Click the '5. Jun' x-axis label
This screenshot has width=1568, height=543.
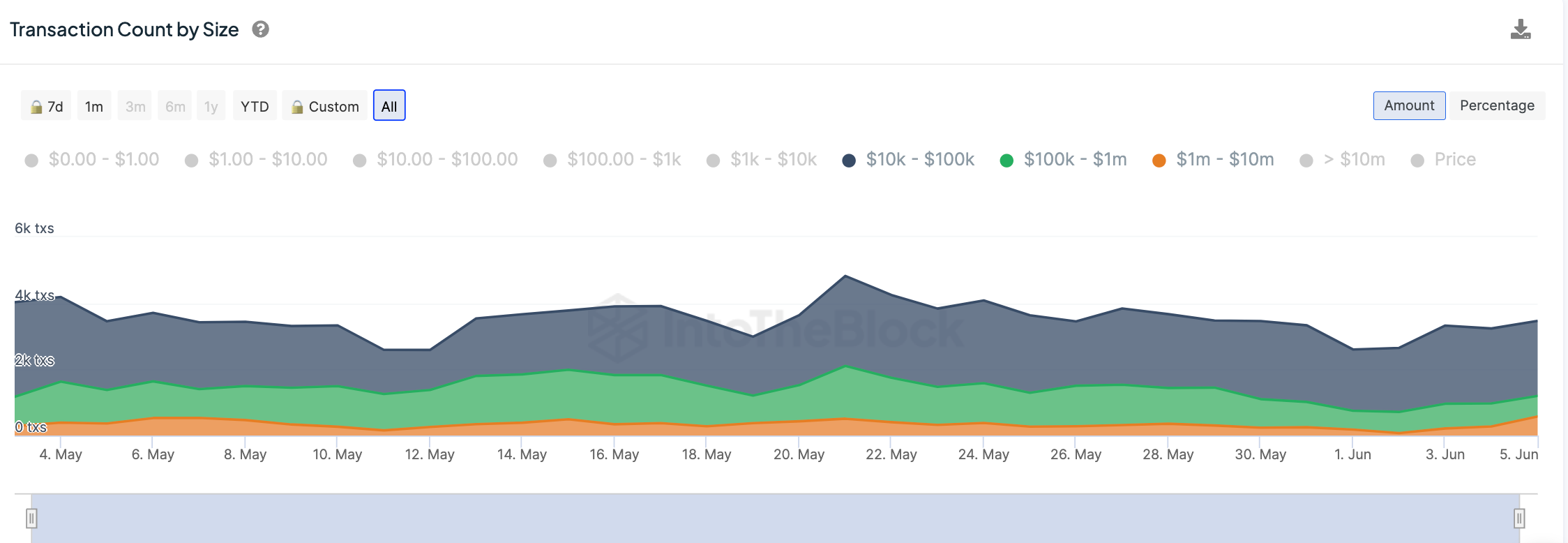point(1518,454)
